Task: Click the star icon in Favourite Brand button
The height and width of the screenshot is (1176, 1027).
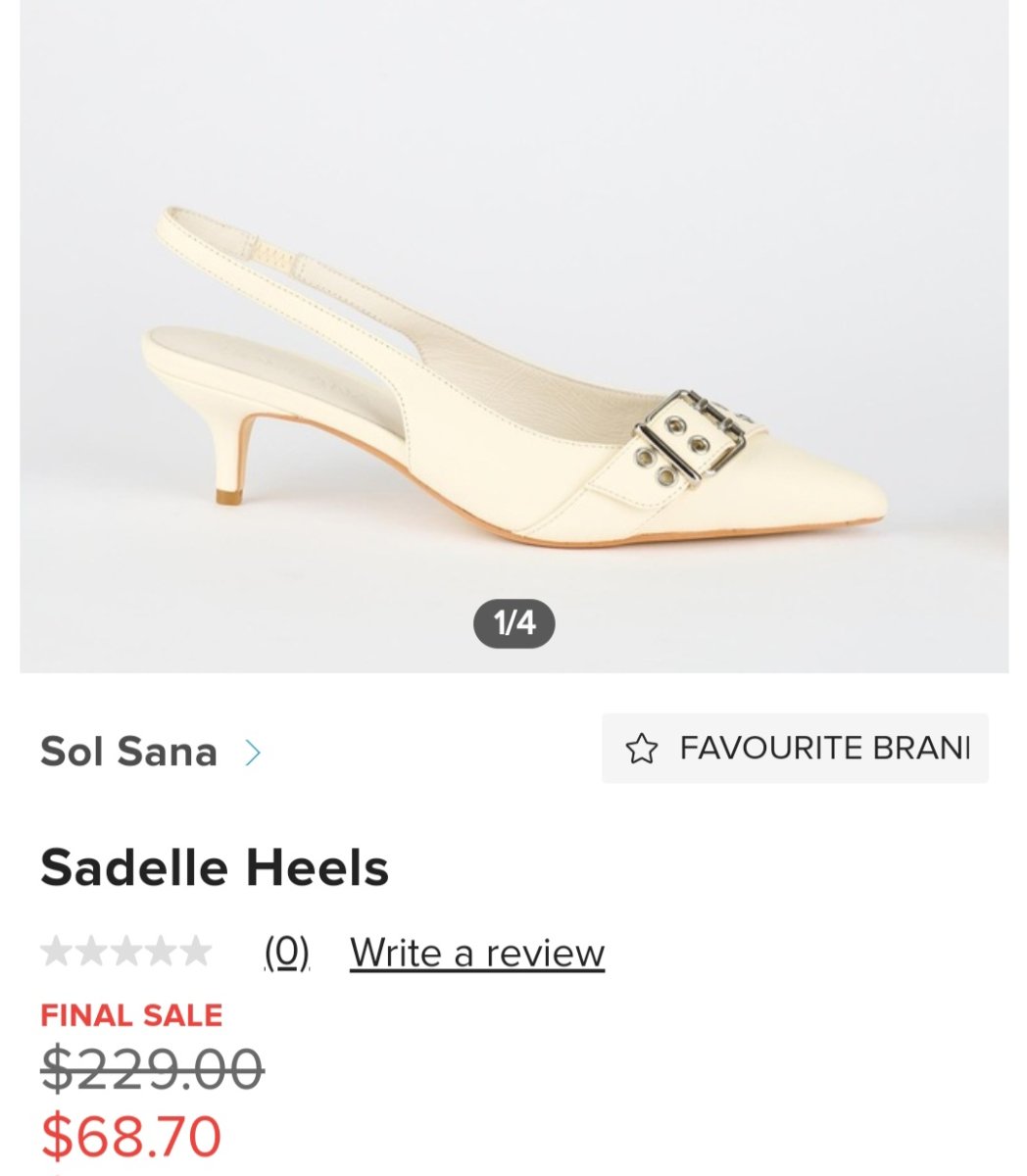Action: (641, 750)
